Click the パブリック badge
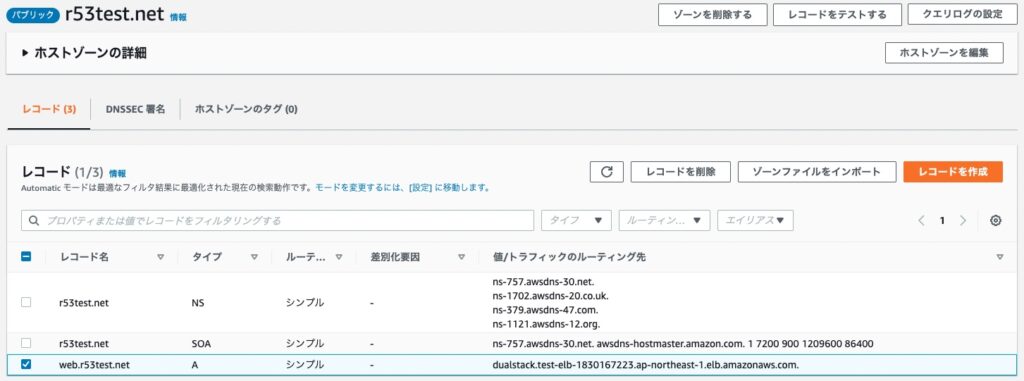This screenshot has width=1024, height=381. (33, 15)
